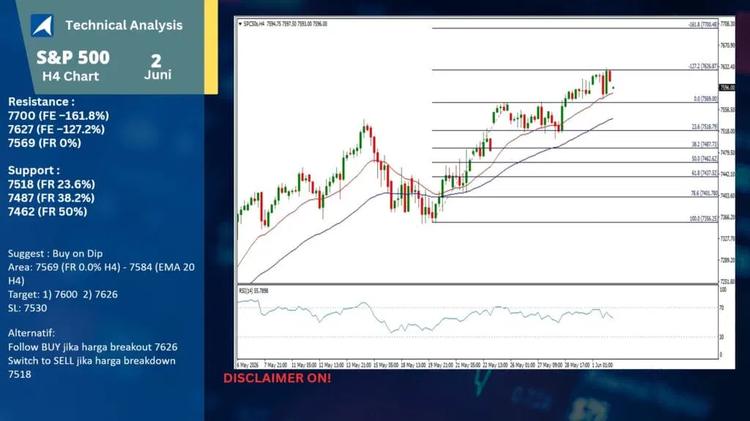Click the blue arrow logo icon
This screenshot has width=750, height=421.
point(42,25)
